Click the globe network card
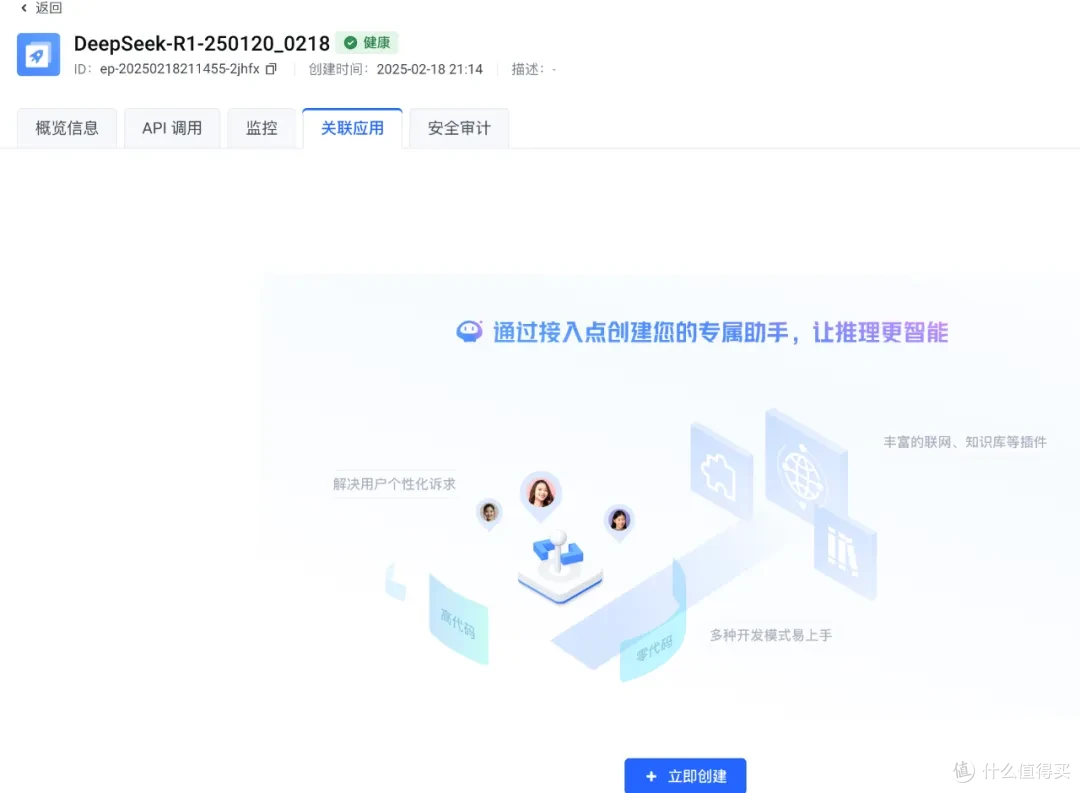The height and width of the screenshot is (793, 1080). (x=806, y=466)
